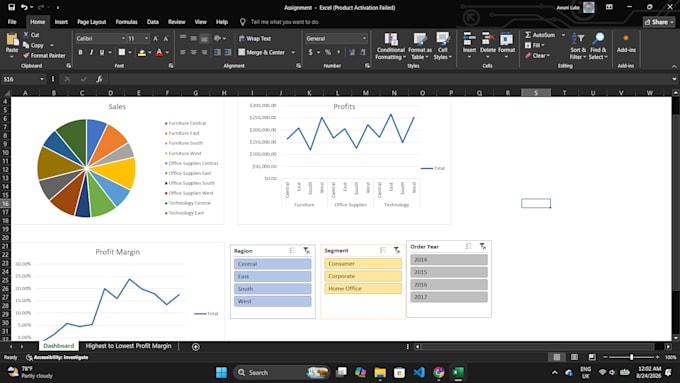Select the West region slicer button
This screenshot has width=680, height=383.
coord(272,301)
